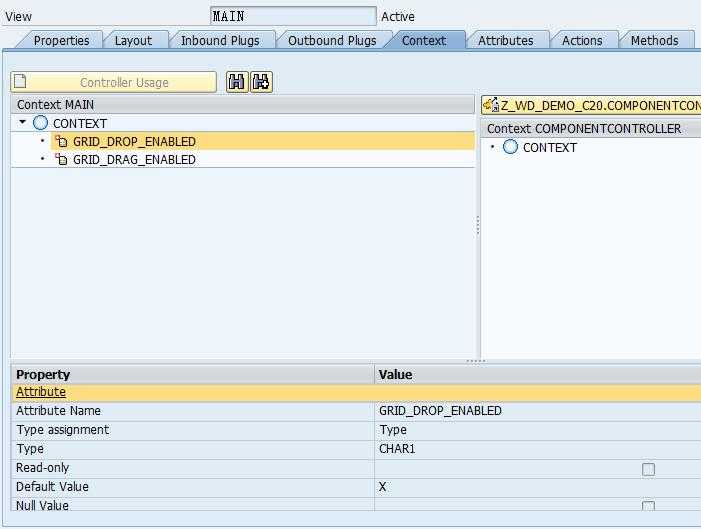Switch to the Layout tab
This screenshot has width=701, height=529.
pyautogui.click(x=133, y=40)
